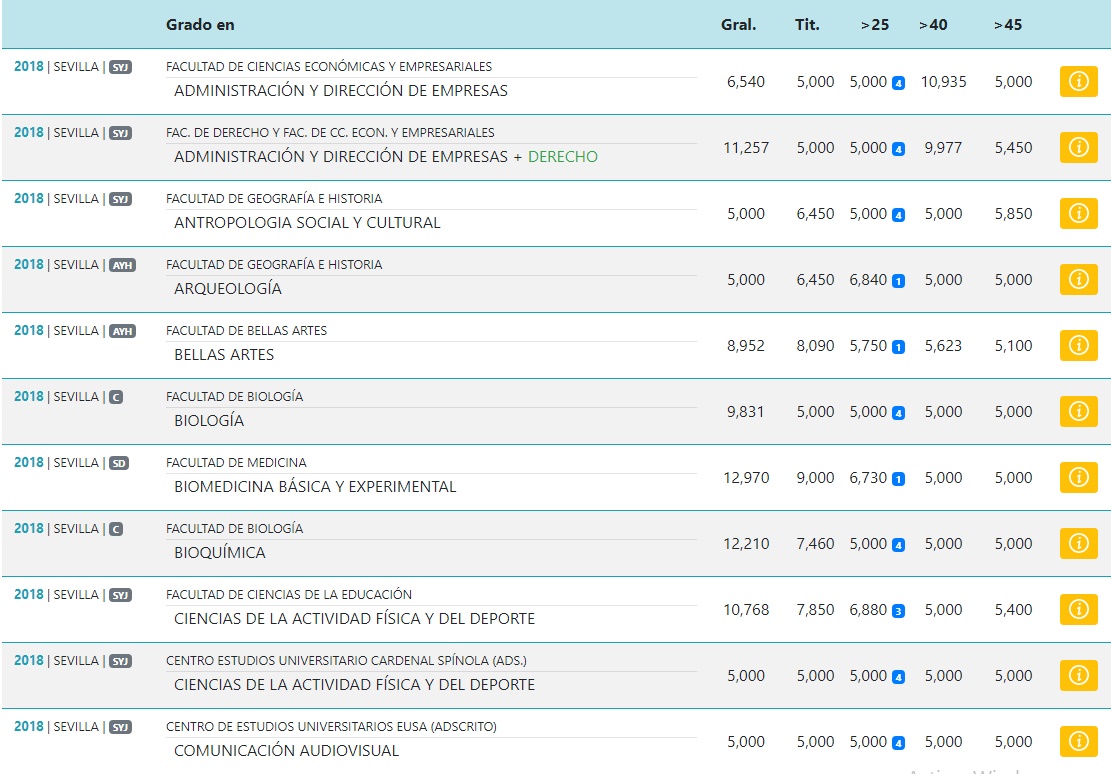
Task: Click the AYH badge in Bellas Artes row
Action: coord(122,331)
